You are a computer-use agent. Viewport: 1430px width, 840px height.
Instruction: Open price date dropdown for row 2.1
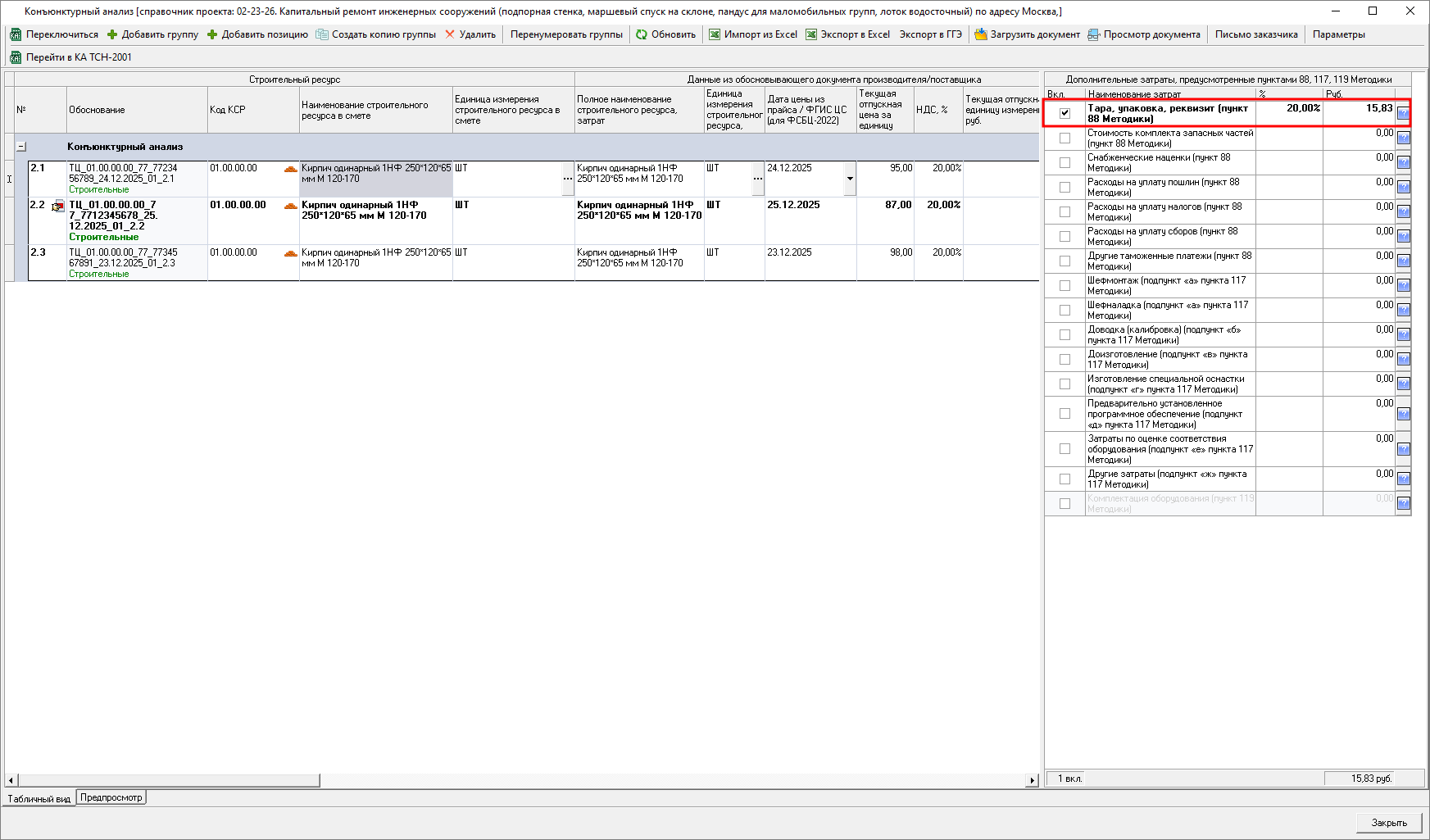pos(850,179)
